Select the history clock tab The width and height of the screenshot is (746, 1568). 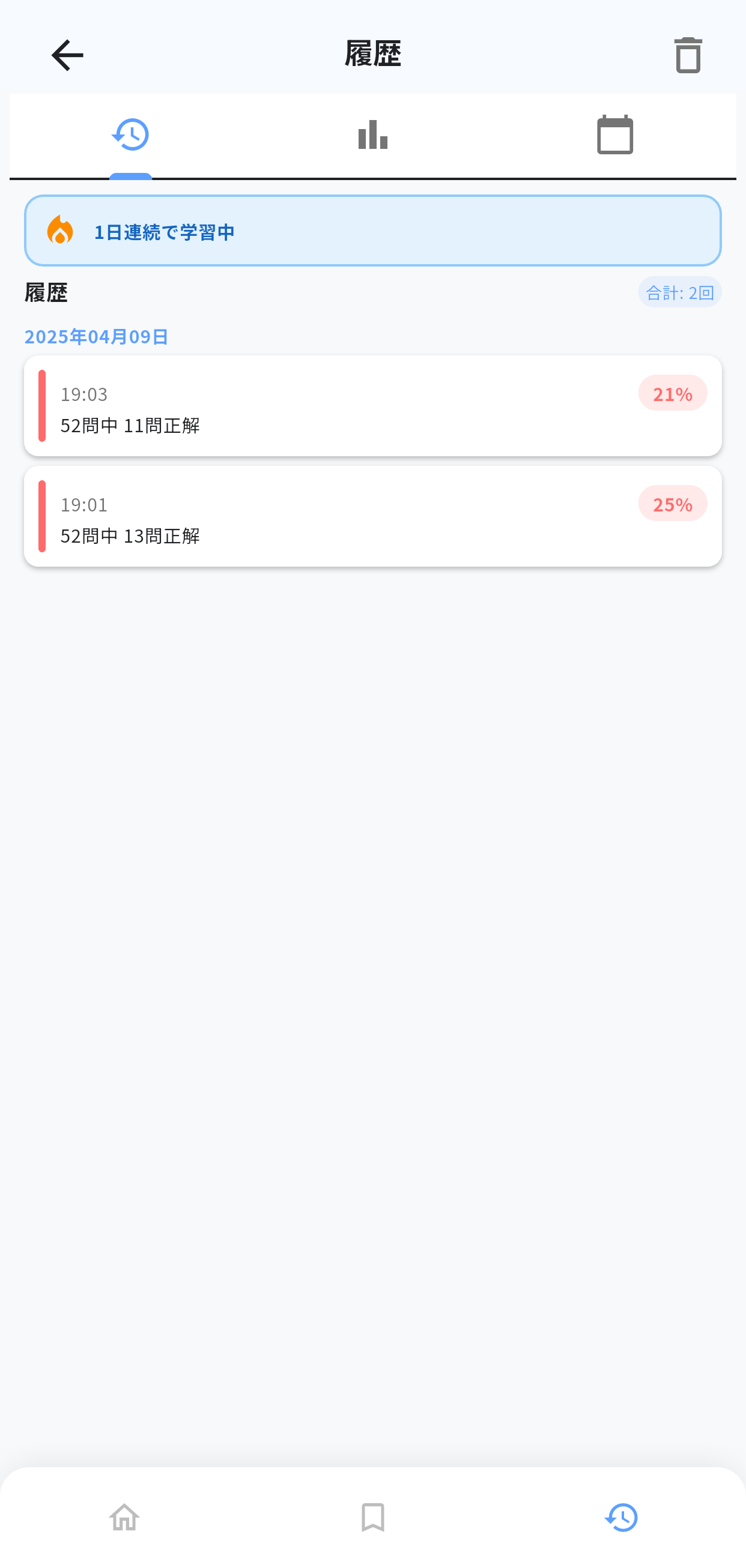point(130,134)
